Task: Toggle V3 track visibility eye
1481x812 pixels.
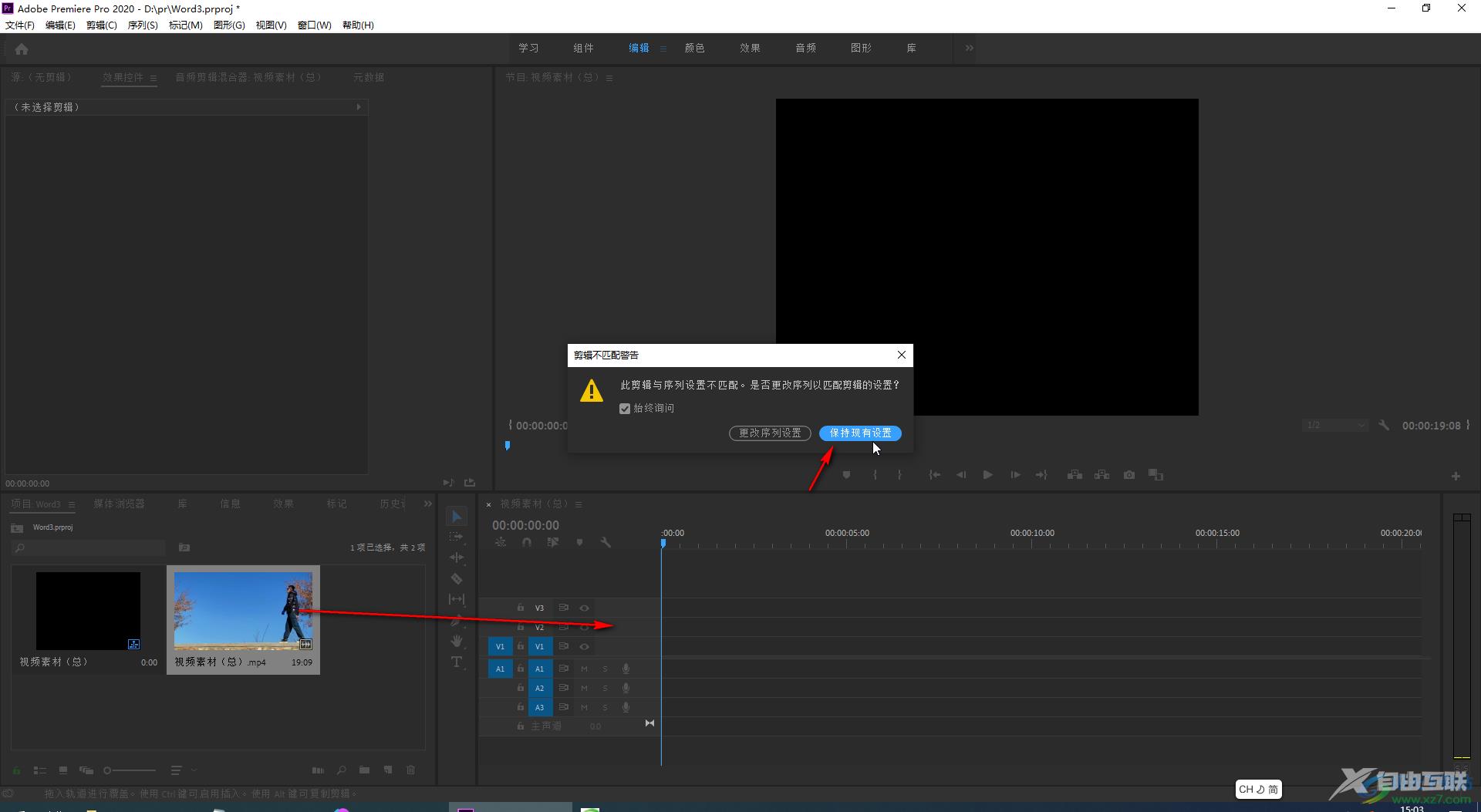Action: 584,608
